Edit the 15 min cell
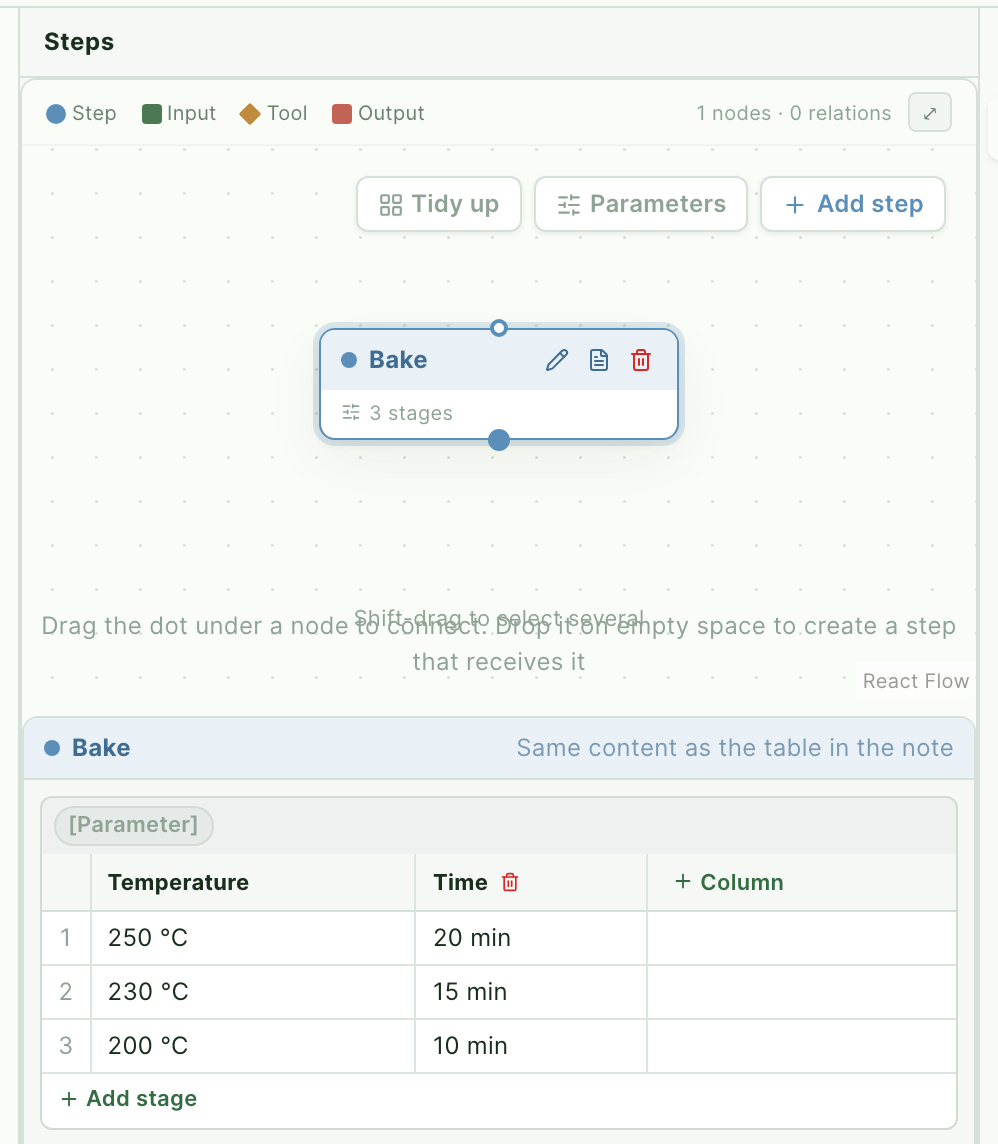 point(531,992)
